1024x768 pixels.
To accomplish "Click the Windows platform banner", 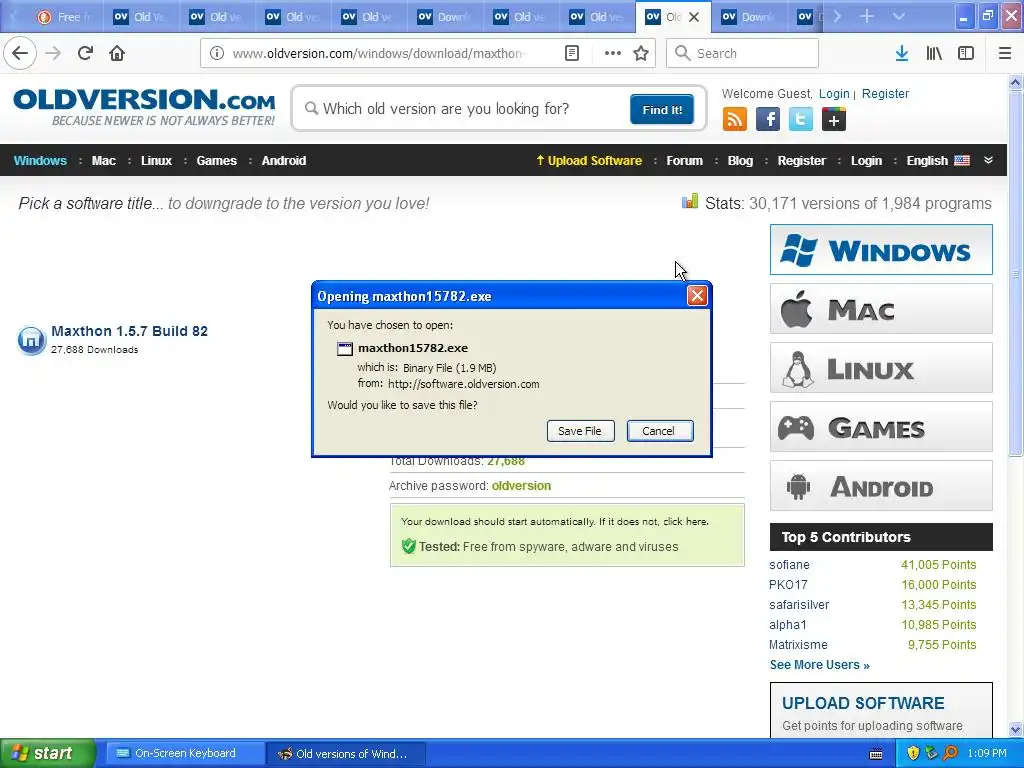I will point(881,249).
